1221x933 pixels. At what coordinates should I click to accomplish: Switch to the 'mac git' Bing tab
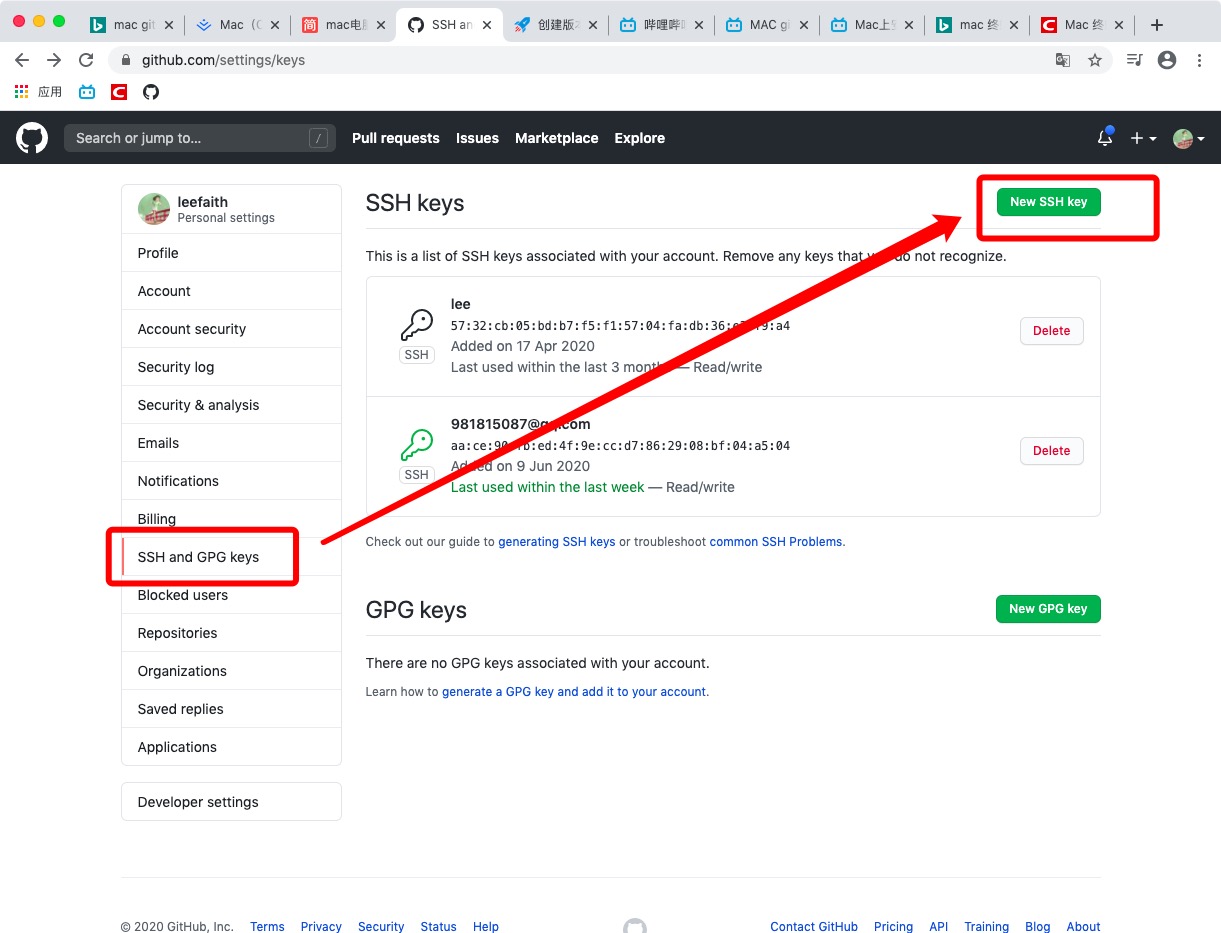133,25
